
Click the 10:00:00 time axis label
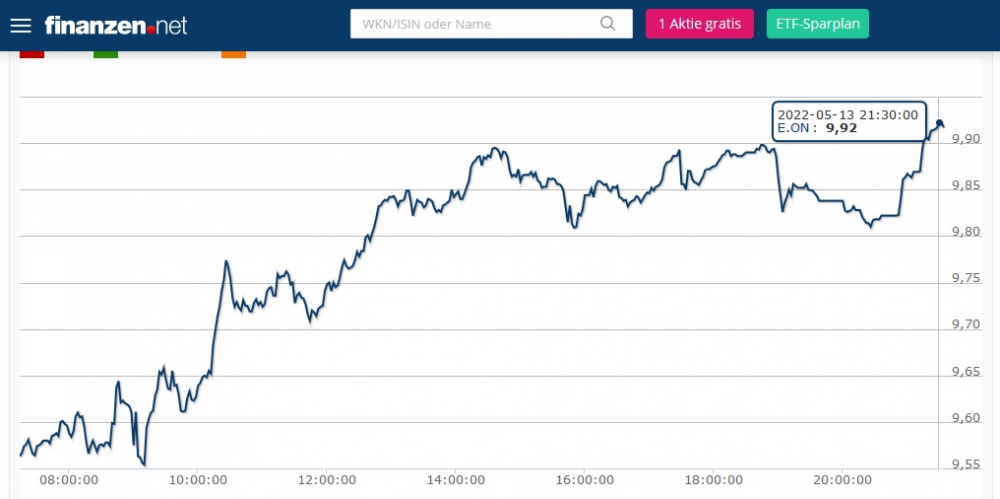[198, 480]
